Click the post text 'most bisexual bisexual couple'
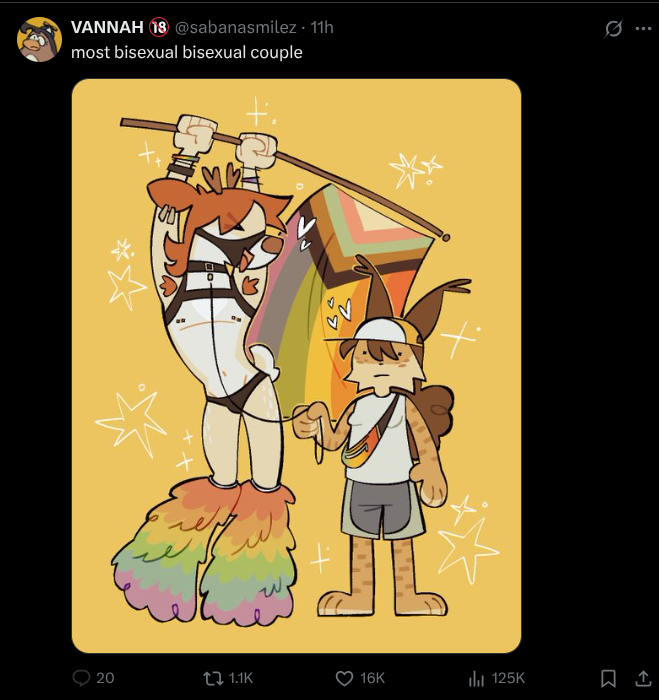The height and width of the screenshot is (700, 659). click(x=187, y=53)
